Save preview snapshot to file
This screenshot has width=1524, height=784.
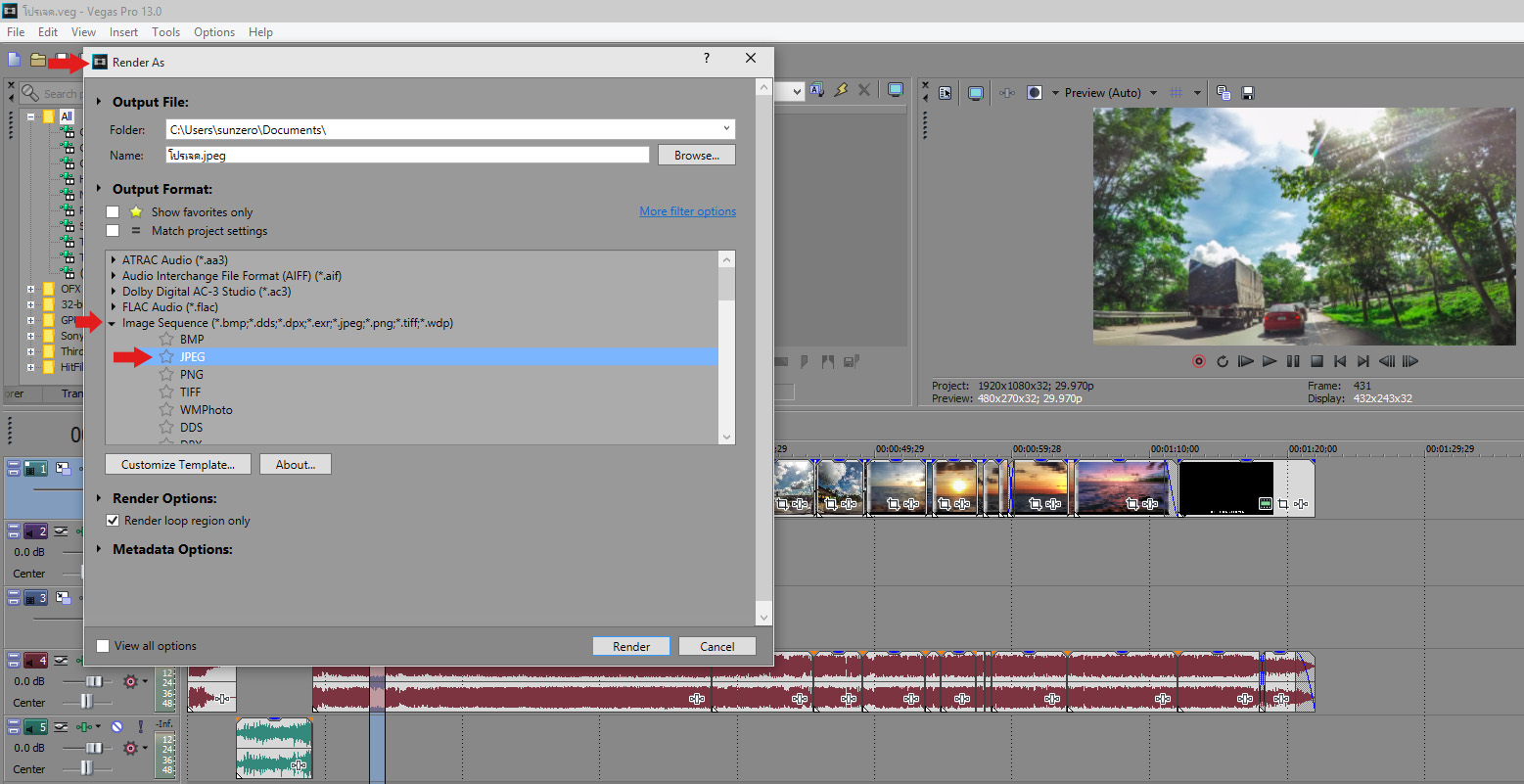pos(1248,92)
